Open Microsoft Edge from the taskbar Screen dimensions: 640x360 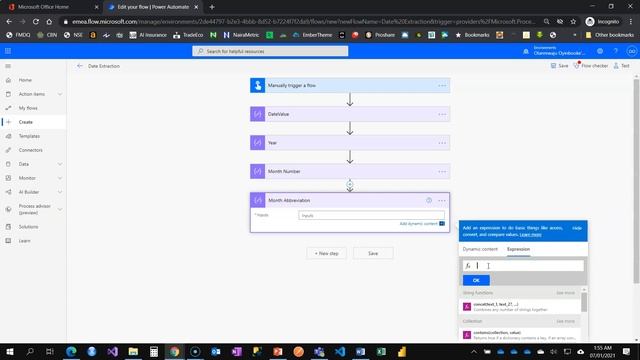pos(71,351)
